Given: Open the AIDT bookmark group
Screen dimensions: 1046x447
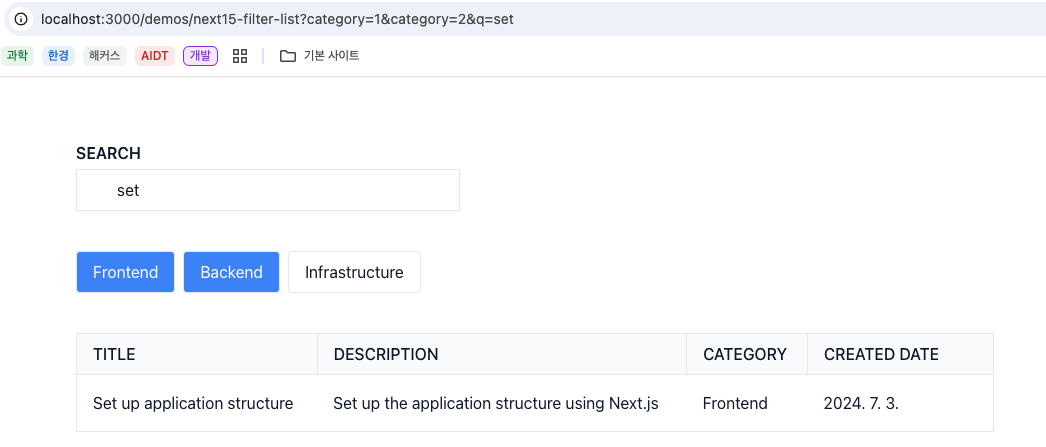Looking at the screenshot, I should coord(155,56).
